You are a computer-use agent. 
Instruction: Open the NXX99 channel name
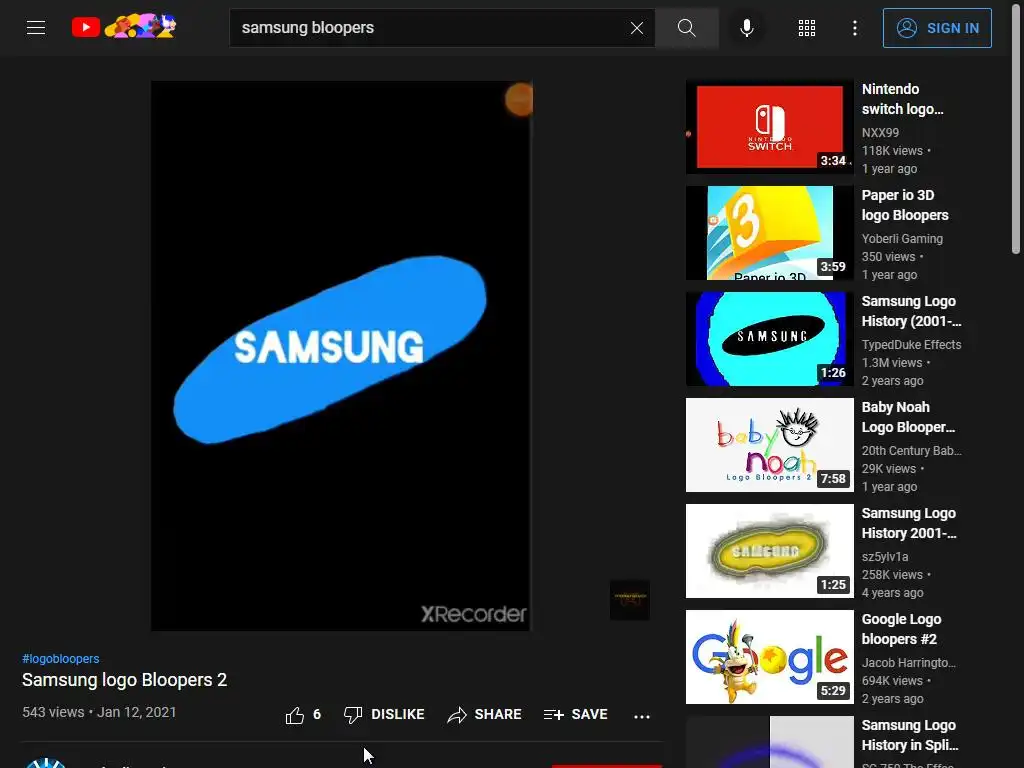pyautogui.click(x=880, y=133)
